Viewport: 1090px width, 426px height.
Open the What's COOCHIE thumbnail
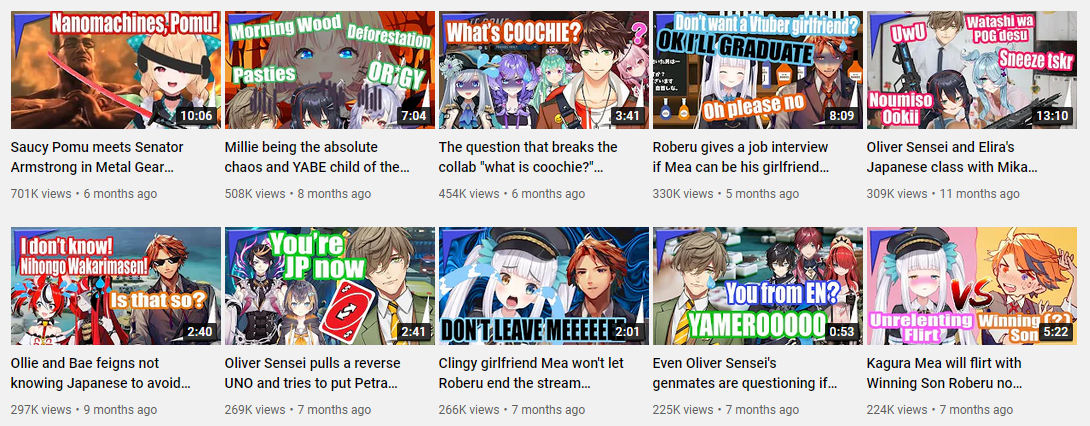tap(544, 69)
